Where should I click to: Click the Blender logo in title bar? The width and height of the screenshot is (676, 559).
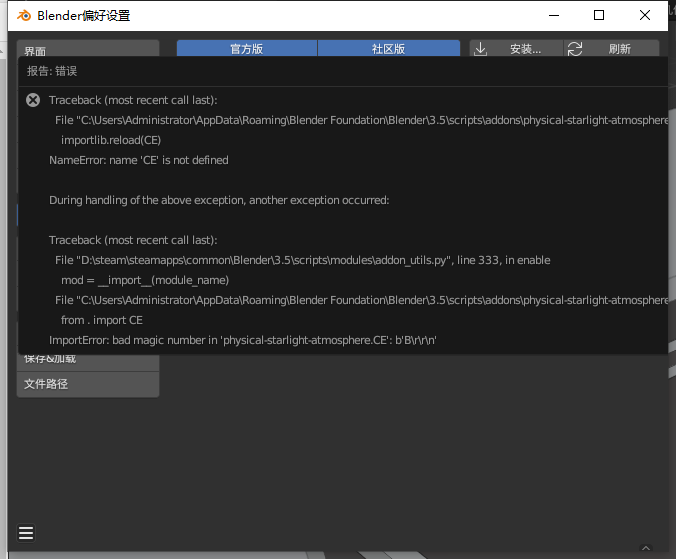click(x=24, y=16)
